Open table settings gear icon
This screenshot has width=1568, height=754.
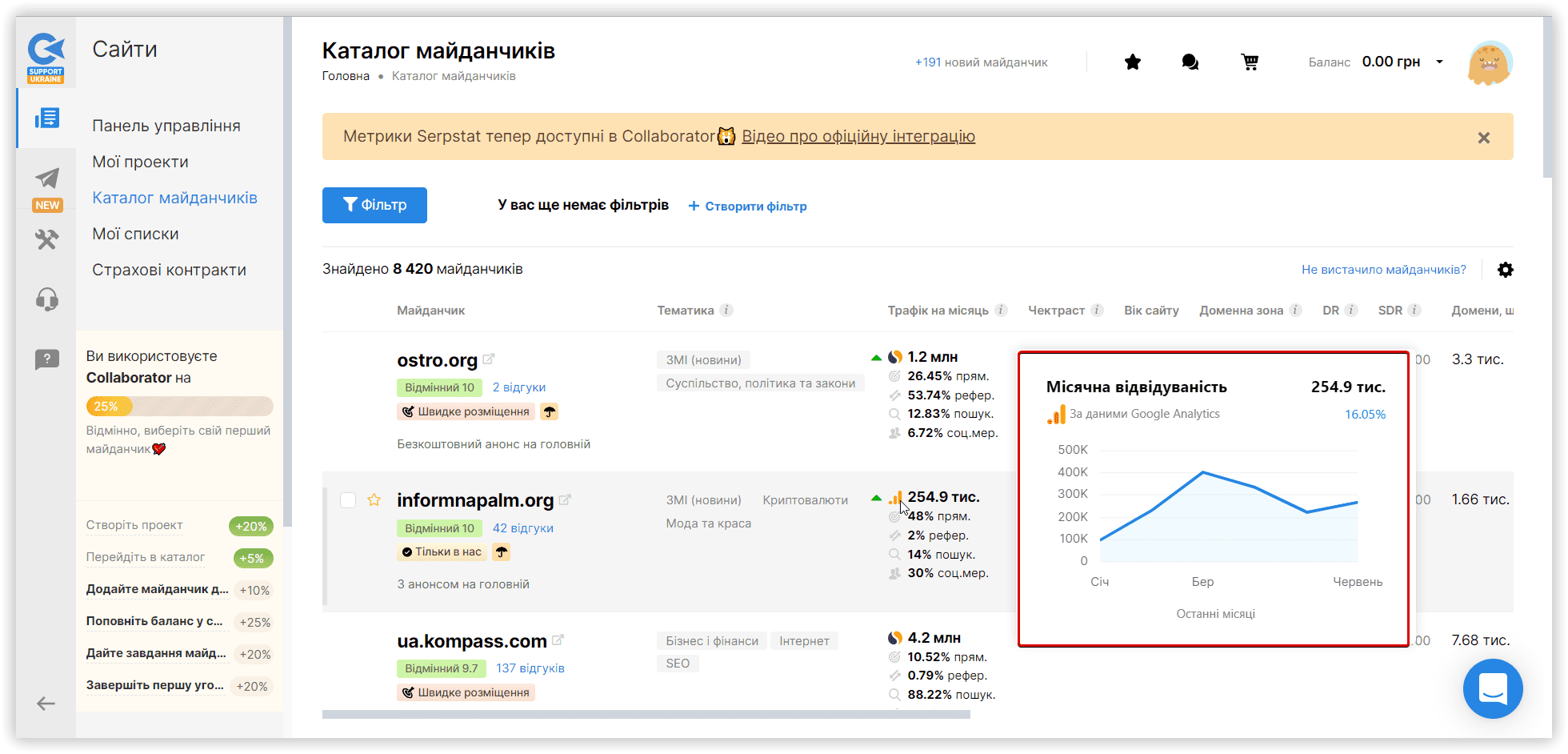point(1505,270)
